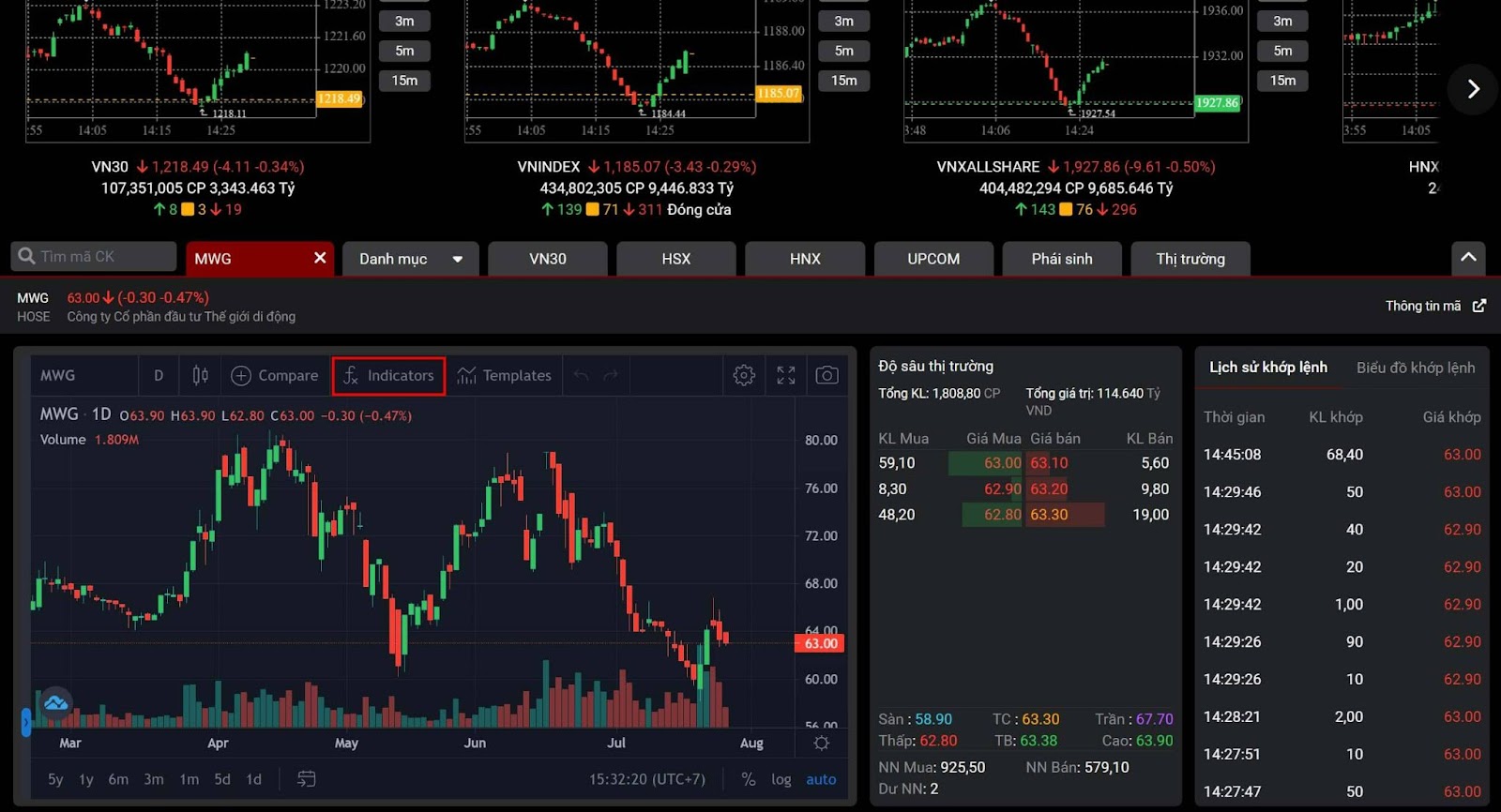Click ask price 63.30 row
Screen dimensions: 1501x812
1049,515
